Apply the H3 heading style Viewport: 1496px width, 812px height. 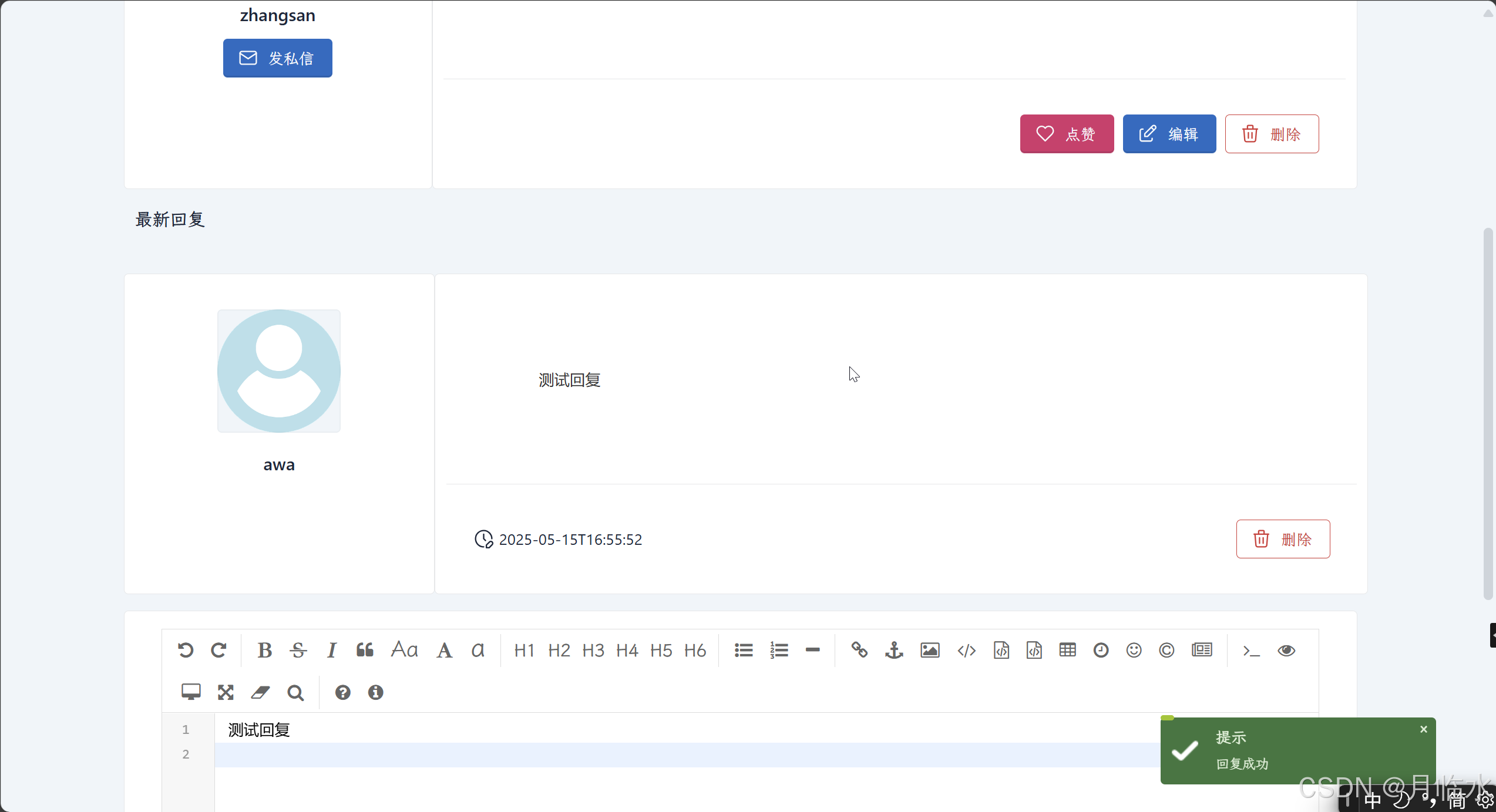coord(593,651)
